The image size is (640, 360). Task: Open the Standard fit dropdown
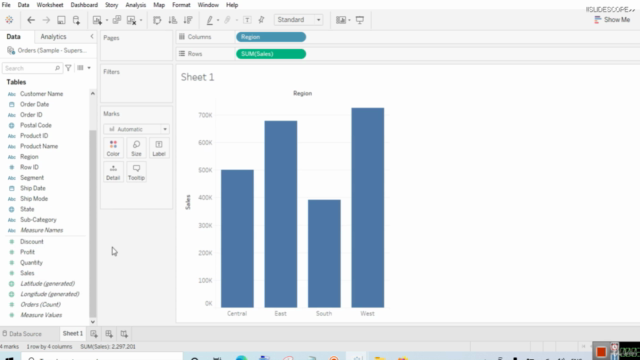pos(298,20)
